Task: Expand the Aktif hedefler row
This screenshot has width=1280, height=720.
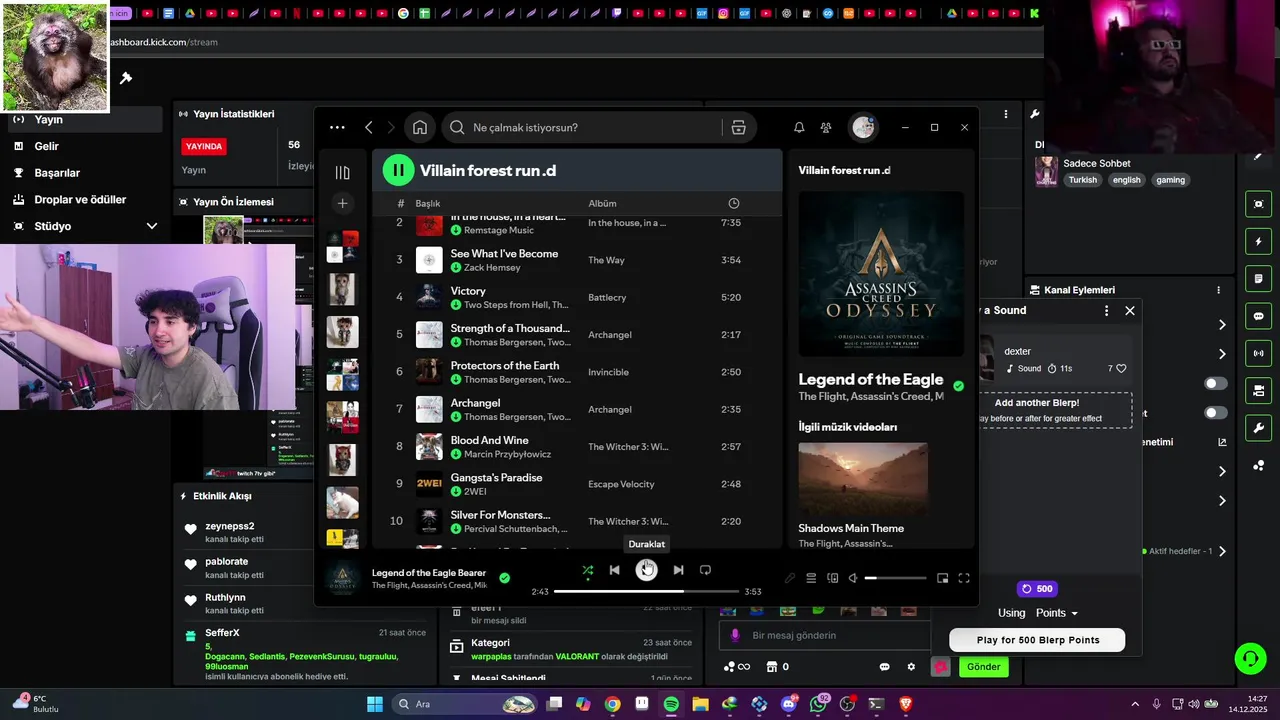Action: 1222,551
